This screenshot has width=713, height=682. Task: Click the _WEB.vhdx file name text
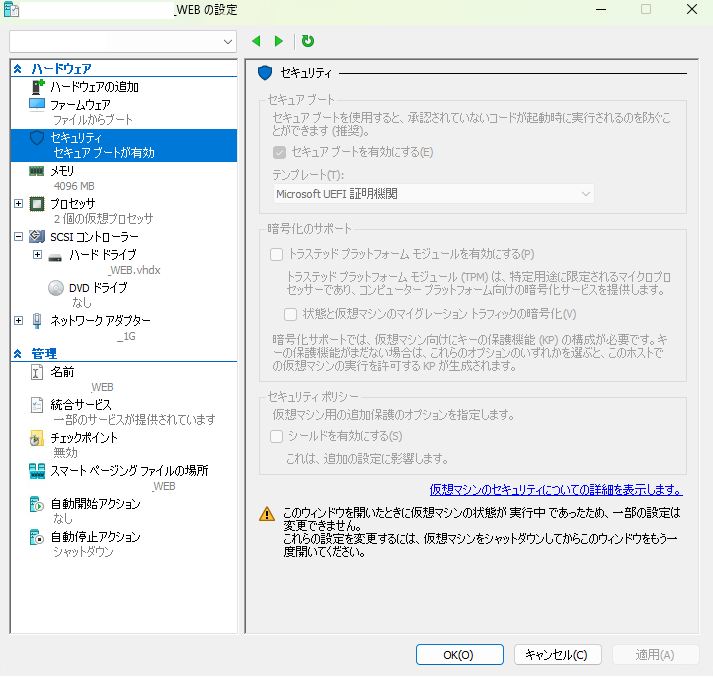(135, 270)
